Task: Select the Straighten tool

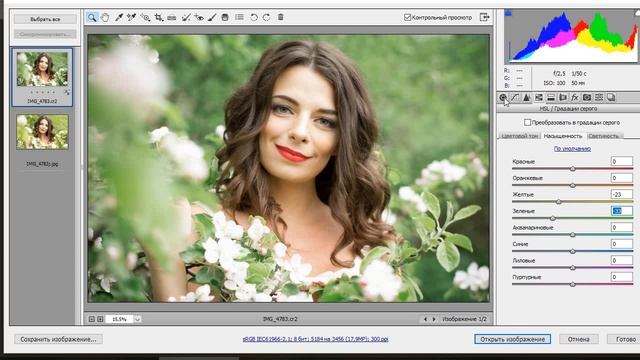Action: [172, 18]
